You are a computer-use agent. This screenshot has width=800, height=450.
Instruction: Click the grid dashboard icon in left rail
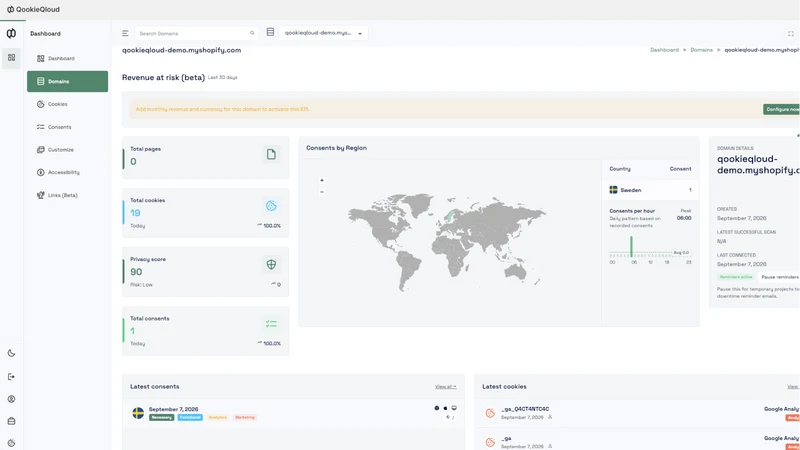(x=11, y=58)
